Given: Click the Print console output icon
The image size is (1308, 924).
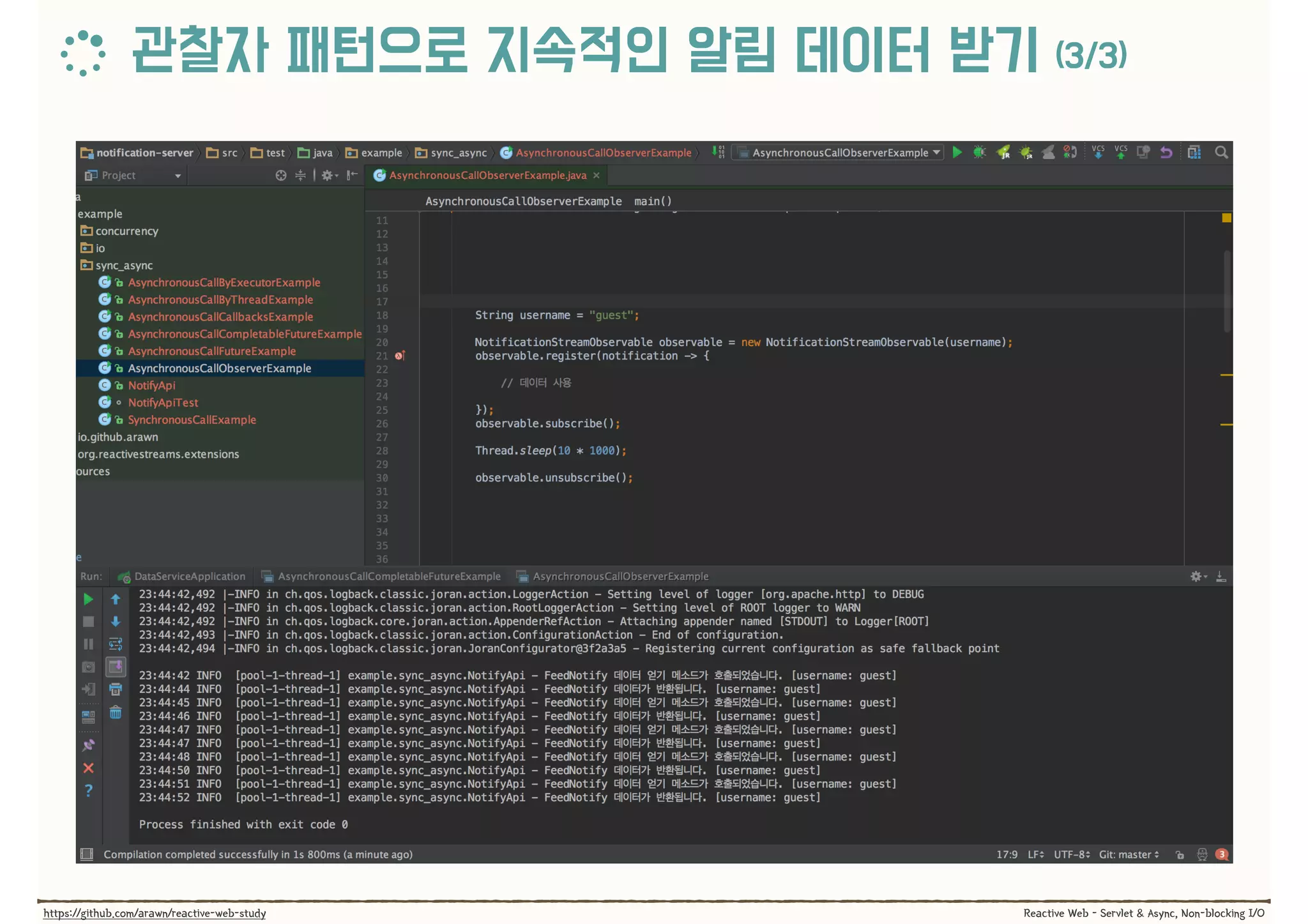Looking at the screenshot, I should (116, 689).
